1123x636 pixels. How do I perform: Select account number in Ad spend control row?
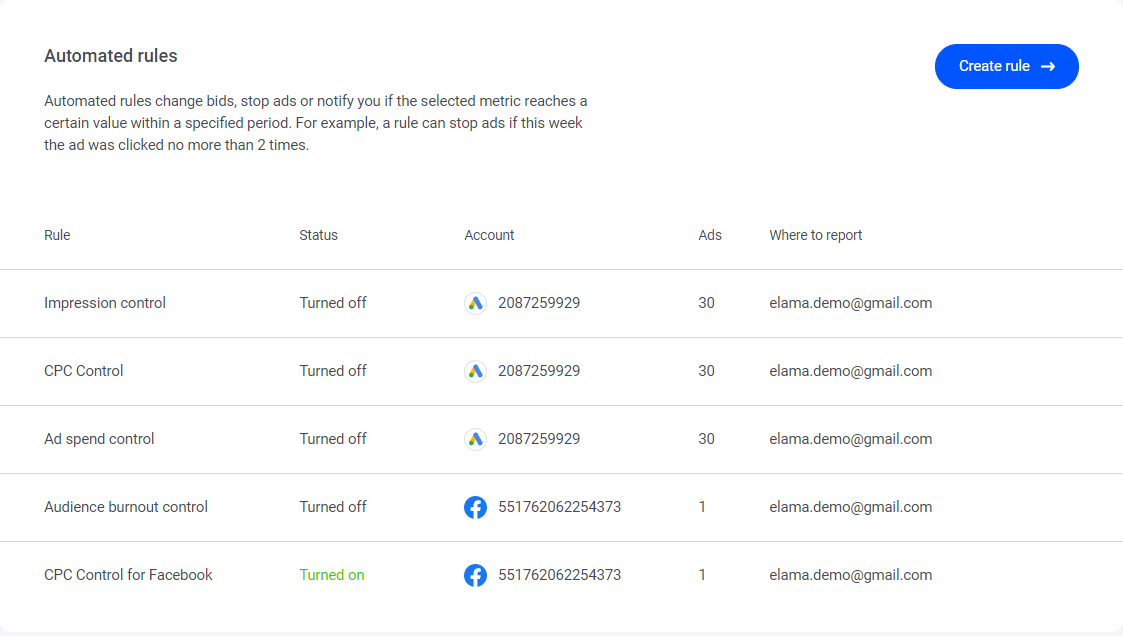click(x=539, y=439)
